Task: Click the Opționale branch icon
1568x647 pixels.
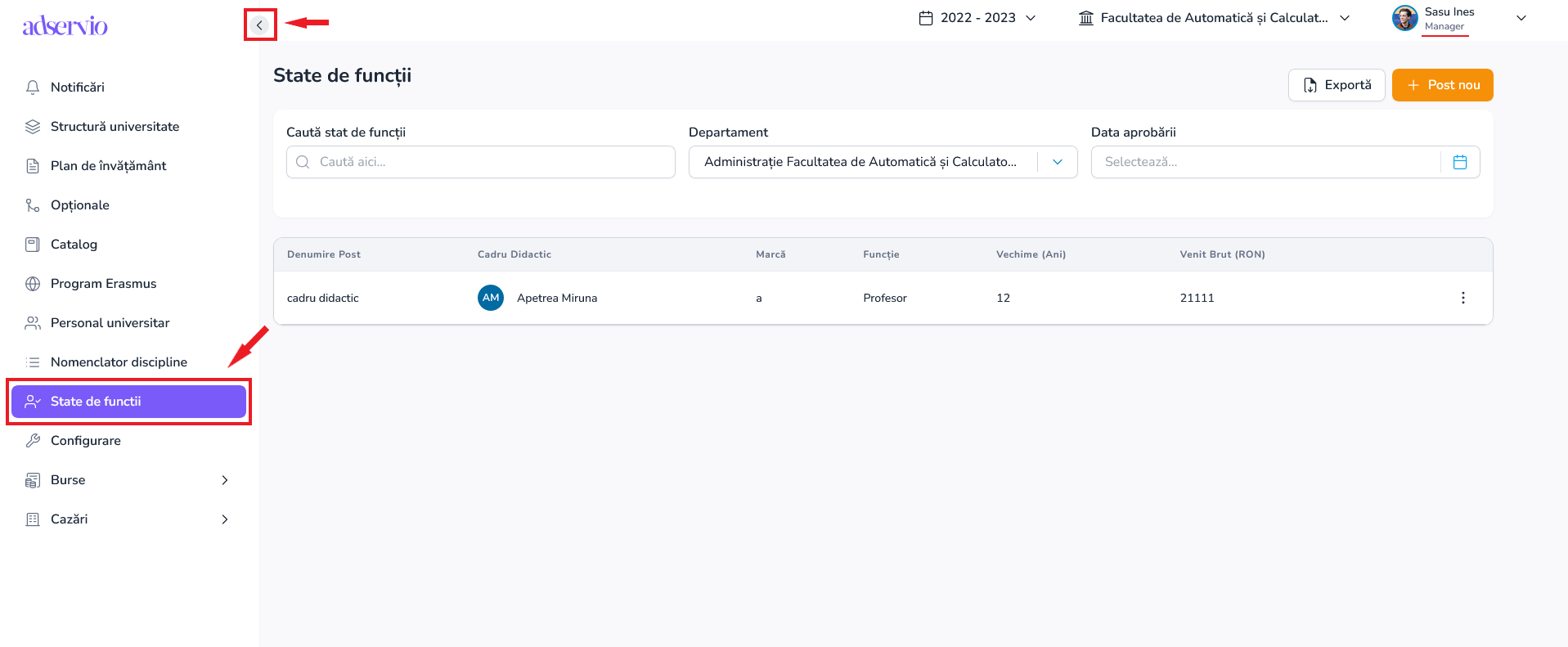Action: click(x=33, y=205)
